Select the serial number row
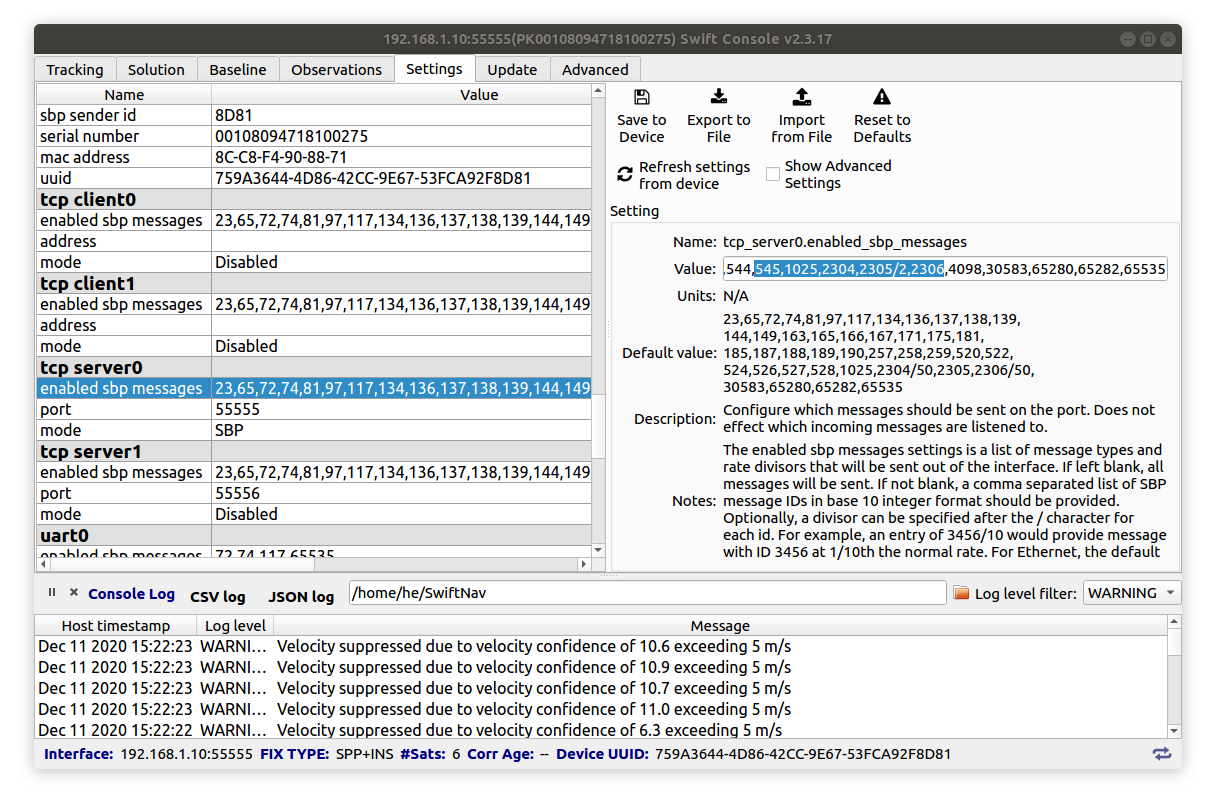Viewport: 1222px width, 803px height. point(314,136)
